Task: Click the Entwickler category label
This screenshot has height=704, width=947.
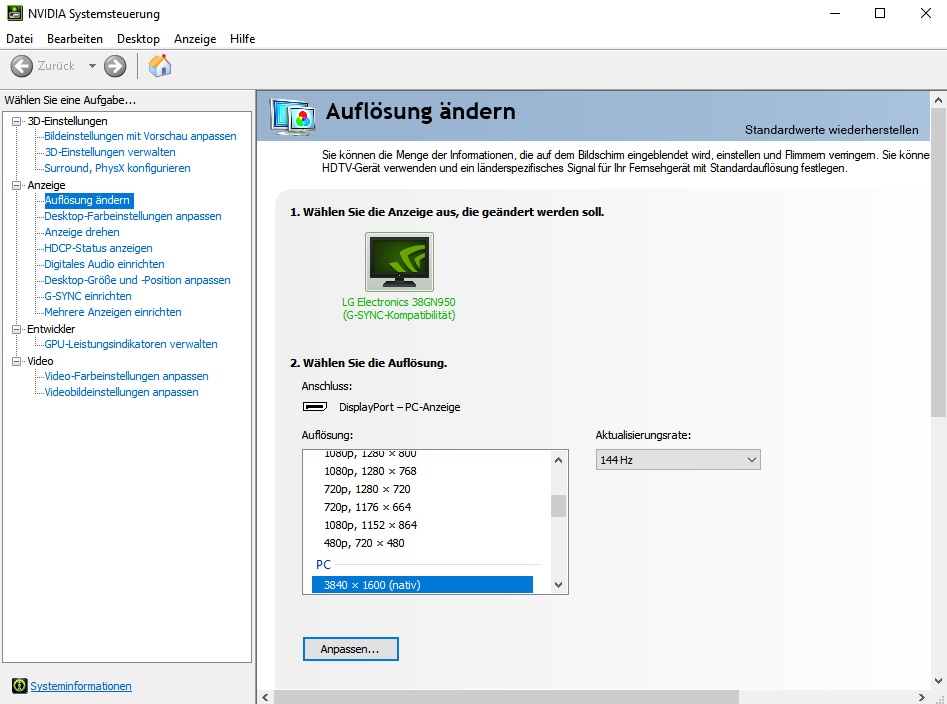Action: coord(51,329)
